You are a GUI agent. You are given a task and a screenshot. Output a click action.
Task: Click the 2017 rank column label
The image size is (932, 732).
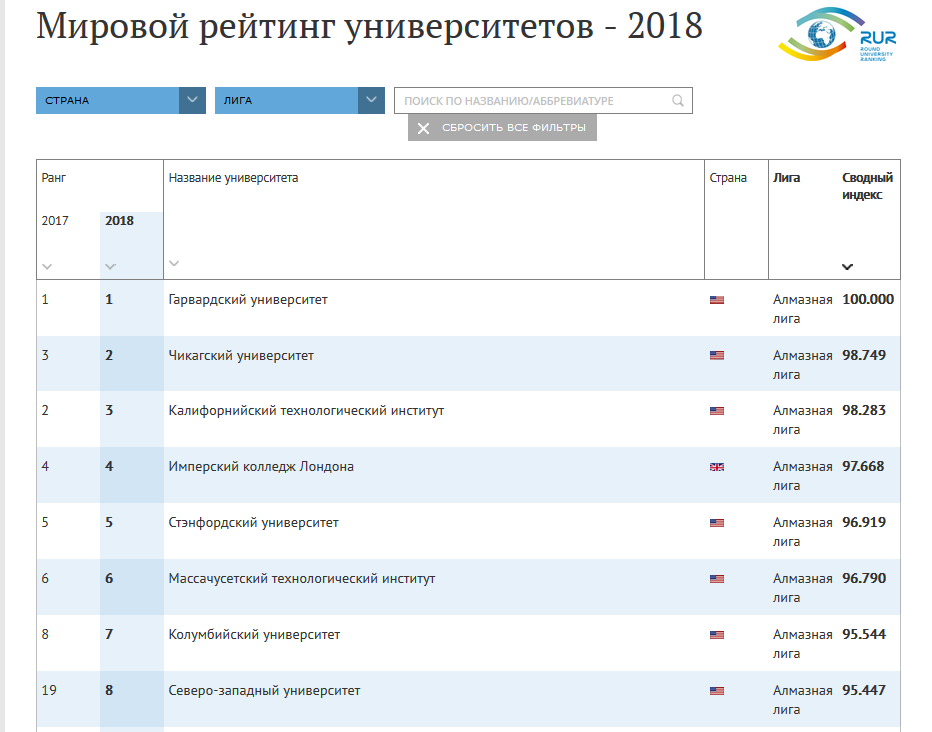pyautogui.click(x=55, y=220)
